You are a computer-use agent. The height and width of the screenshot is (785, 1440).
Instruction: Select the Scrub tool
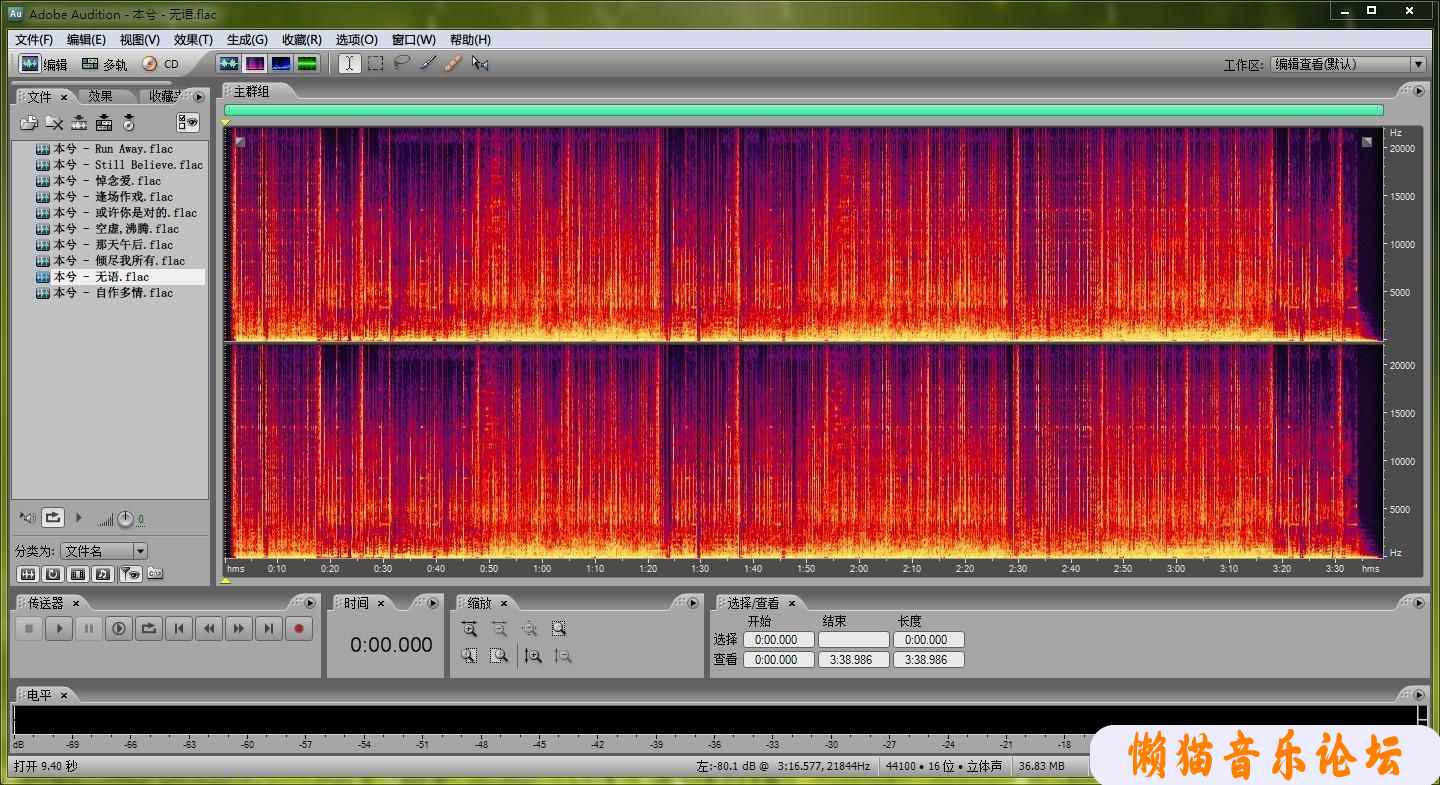[480, 63]
